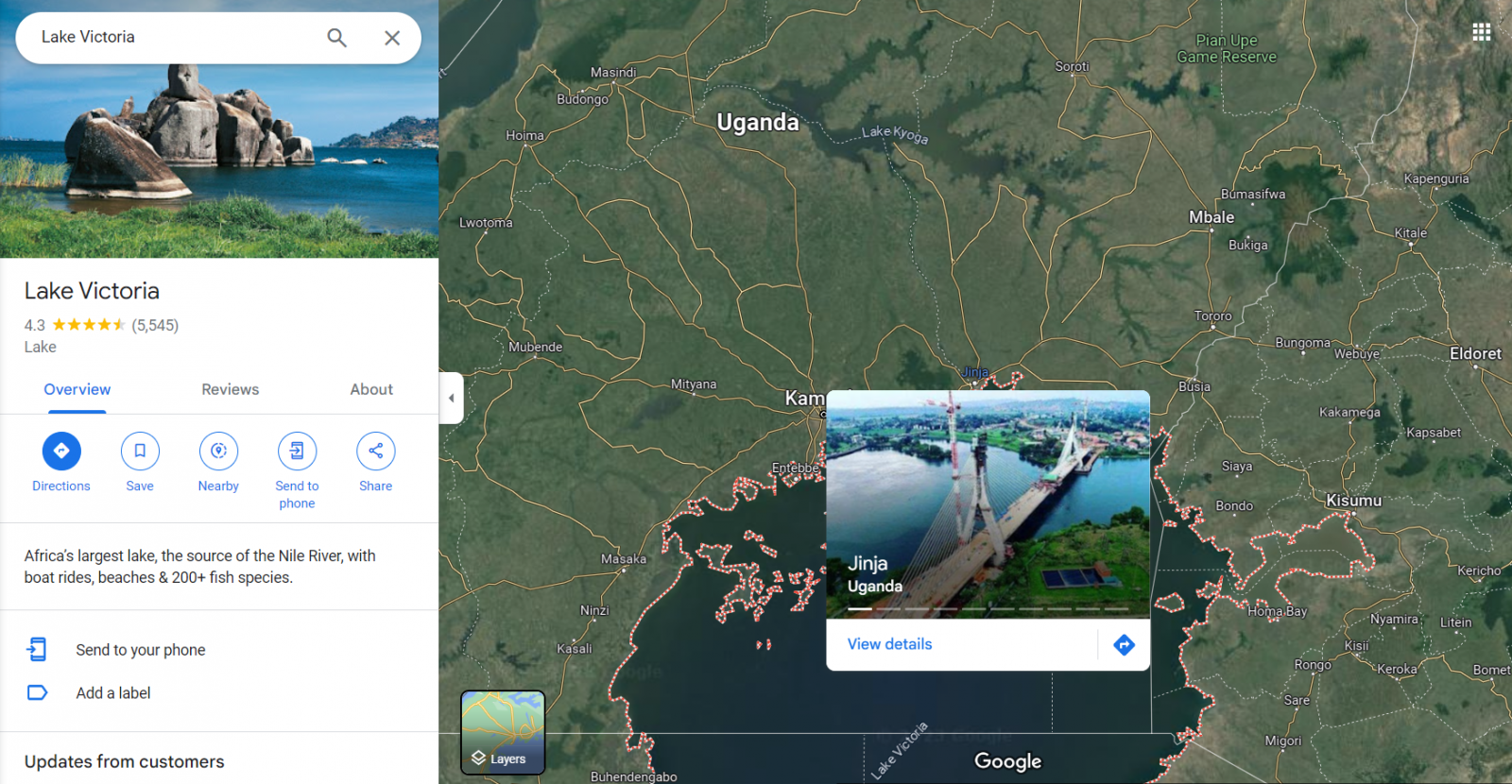Search nearby Lake Victoria
This screenshot has height=784, width=1512.
218,451
